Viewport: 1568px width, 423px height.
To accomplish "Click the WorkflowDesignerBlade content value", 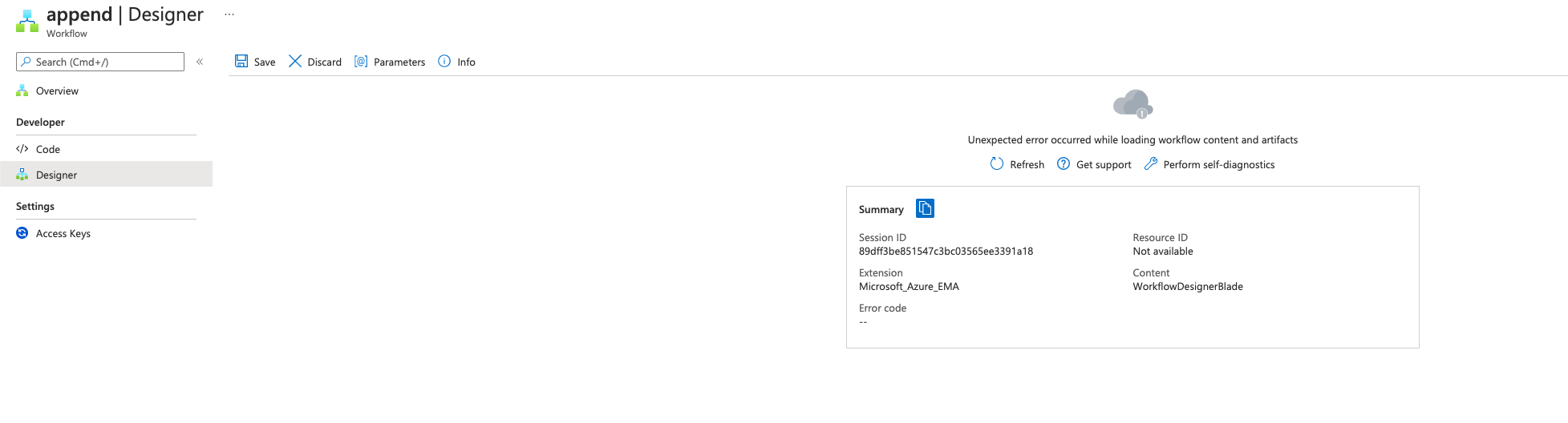I will [1188, 286].
